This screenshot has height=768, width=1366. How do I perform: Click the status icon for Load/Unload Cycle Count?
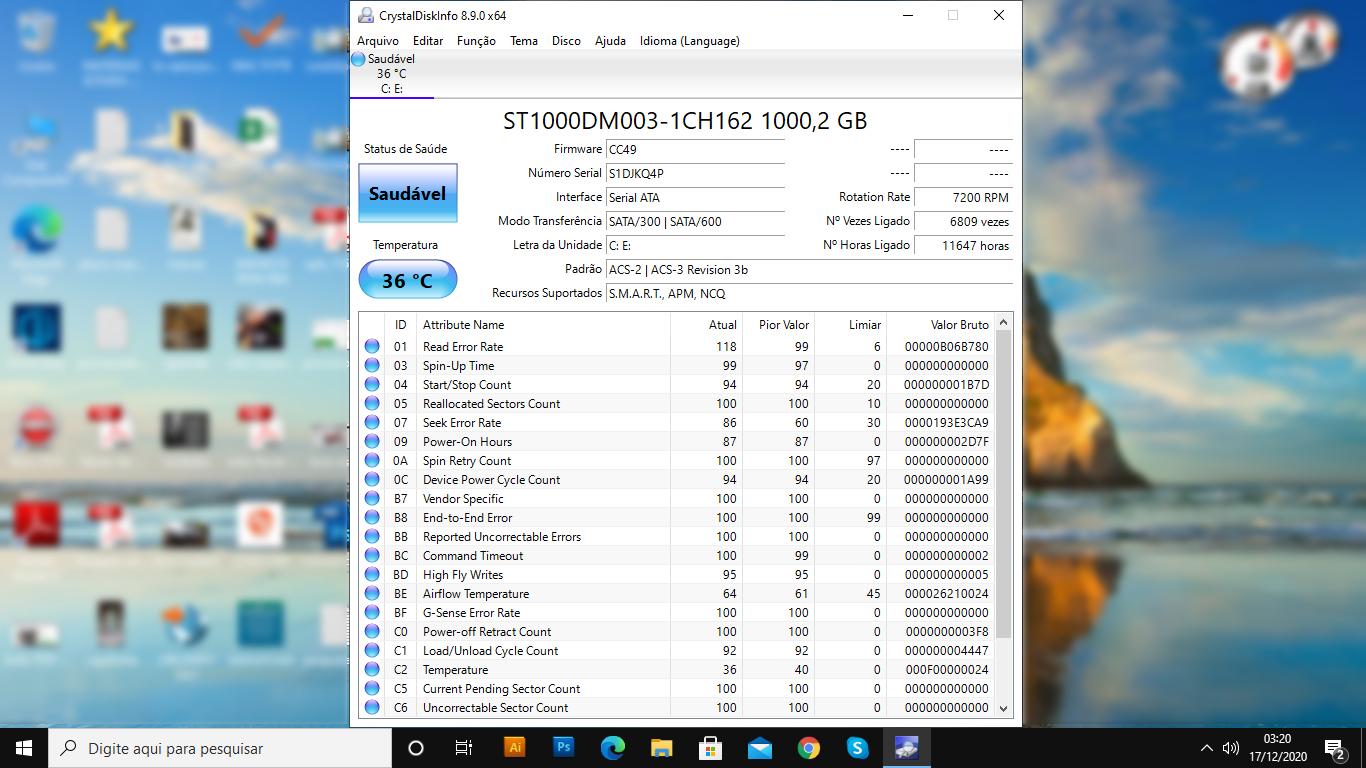coord(372,651)
